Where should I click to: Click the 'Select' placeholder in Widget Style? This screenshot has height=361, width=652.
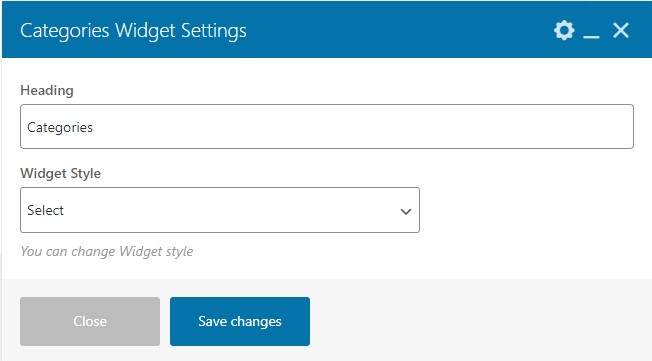point(45,210)
